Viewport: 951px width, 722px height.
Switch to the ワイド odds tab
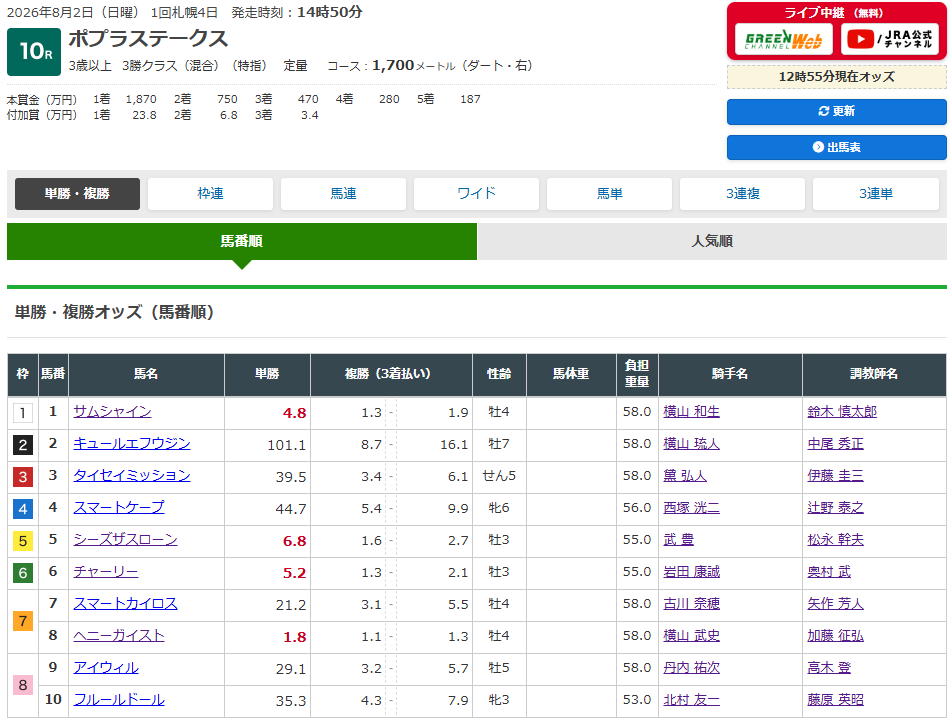[476, 194]
